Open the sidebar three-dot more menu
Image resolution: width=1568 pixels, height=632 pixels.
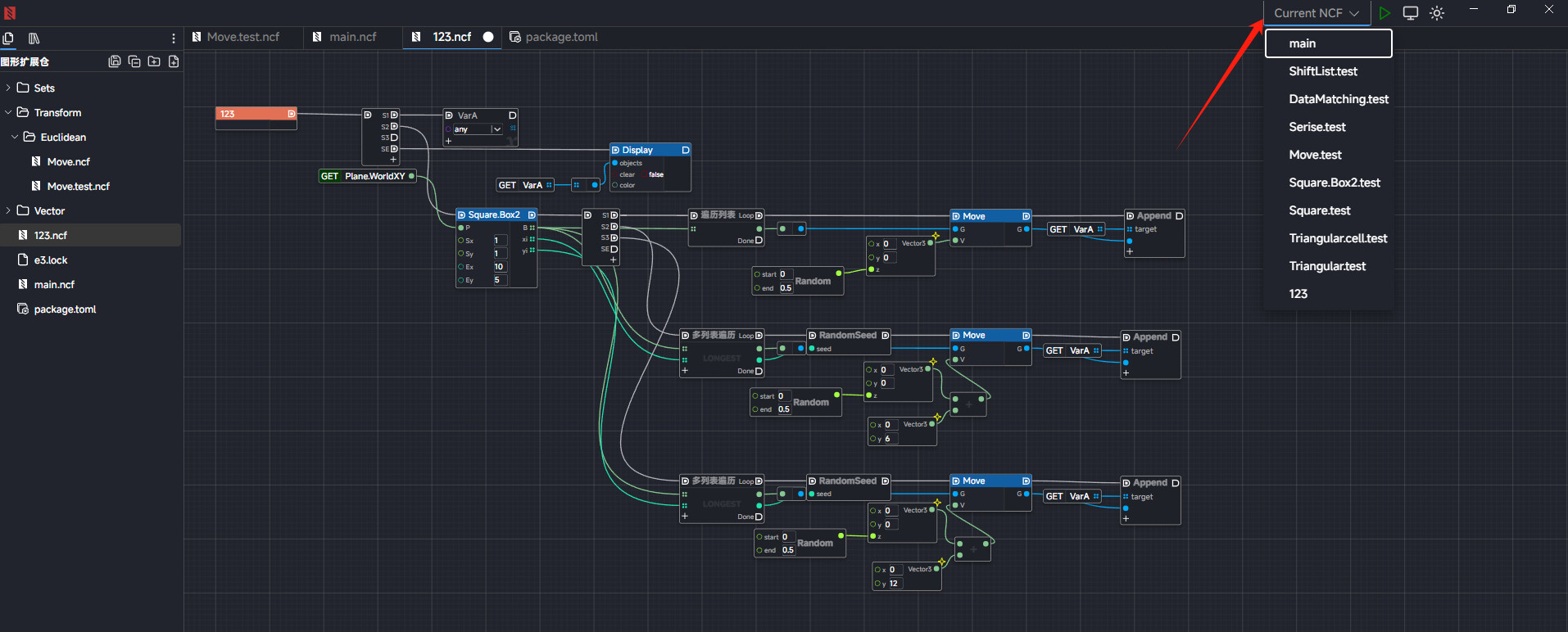[173, 38]
